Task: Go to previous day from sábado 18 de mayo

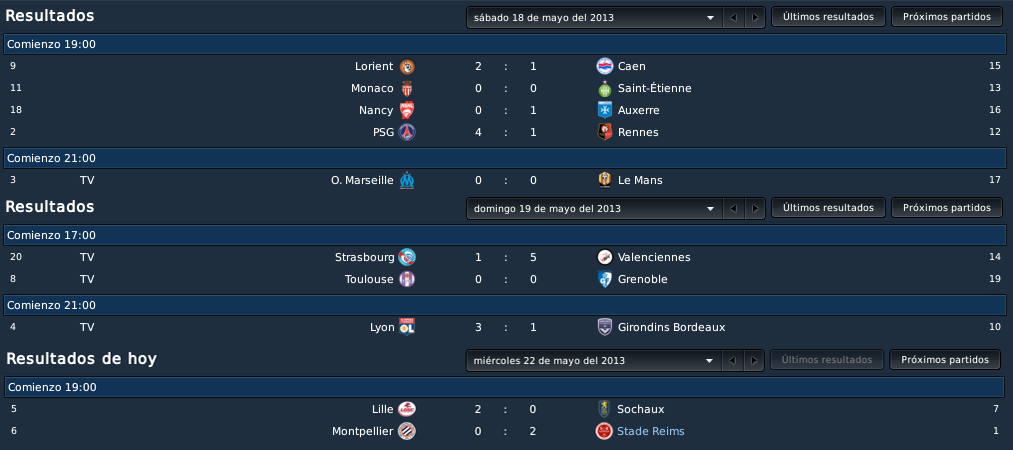Action: click(733, 17)
